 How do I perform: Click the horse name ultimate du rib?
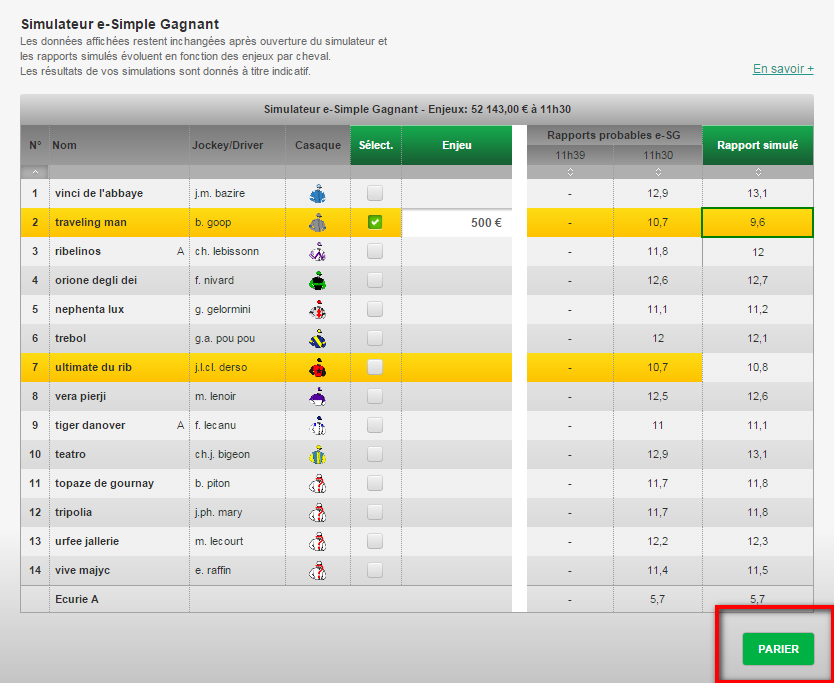pyautogui.click(x=94, y=367)
